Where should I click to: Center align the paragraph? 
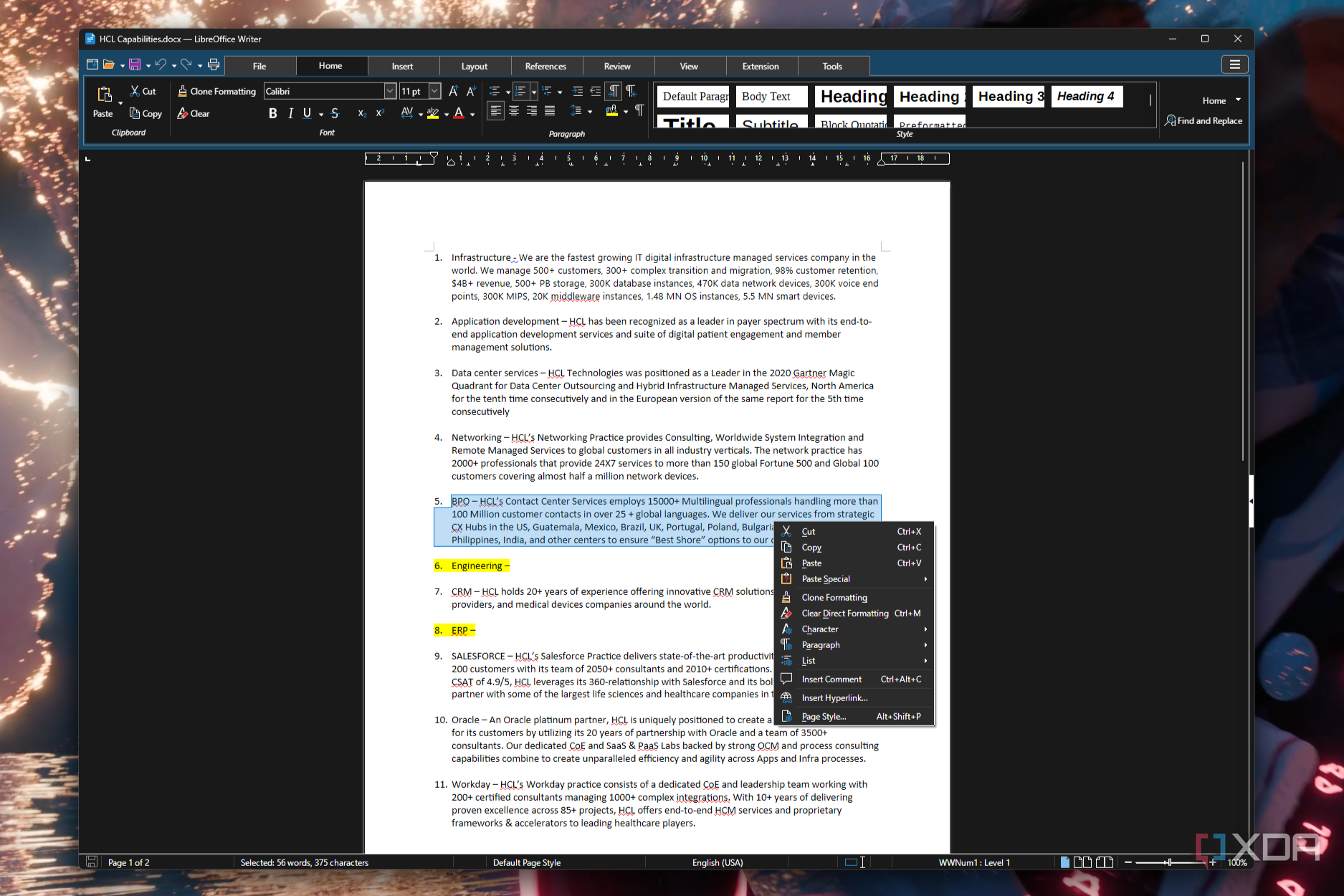pos(514,110)
